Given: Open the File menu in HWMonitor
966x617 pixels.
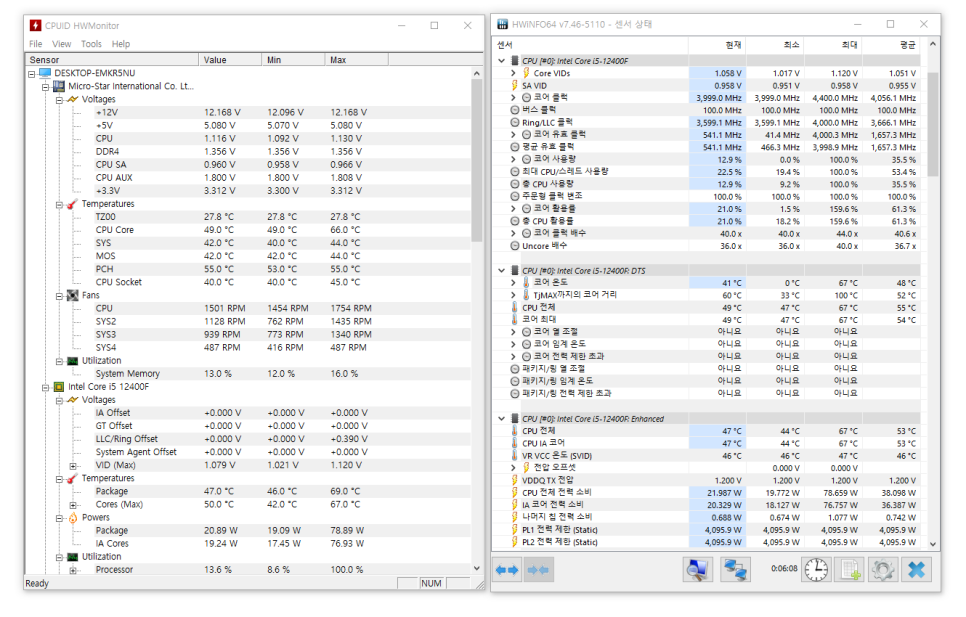Looking at the screenshot, I should 36,44.
